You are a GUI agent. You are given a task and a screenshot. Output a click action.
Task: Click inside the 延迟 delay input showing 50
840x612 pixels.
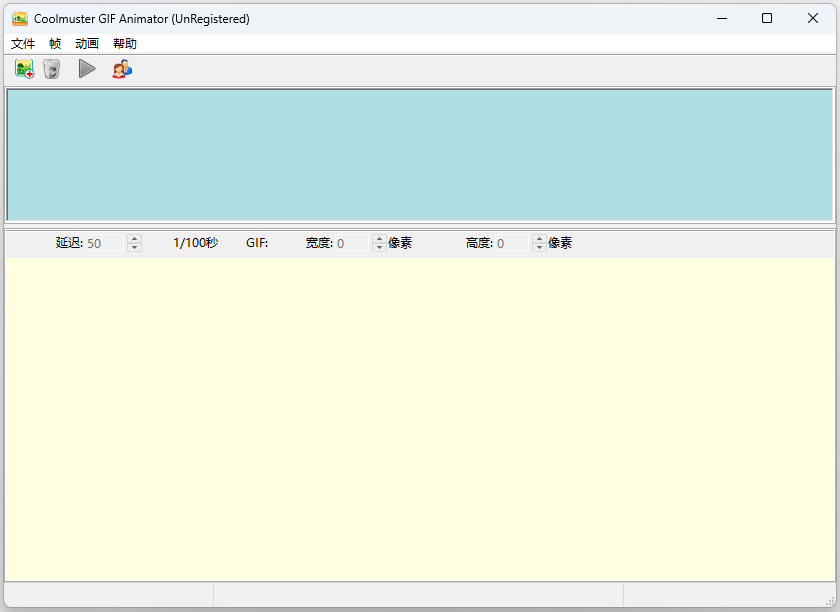pos(105,242)
